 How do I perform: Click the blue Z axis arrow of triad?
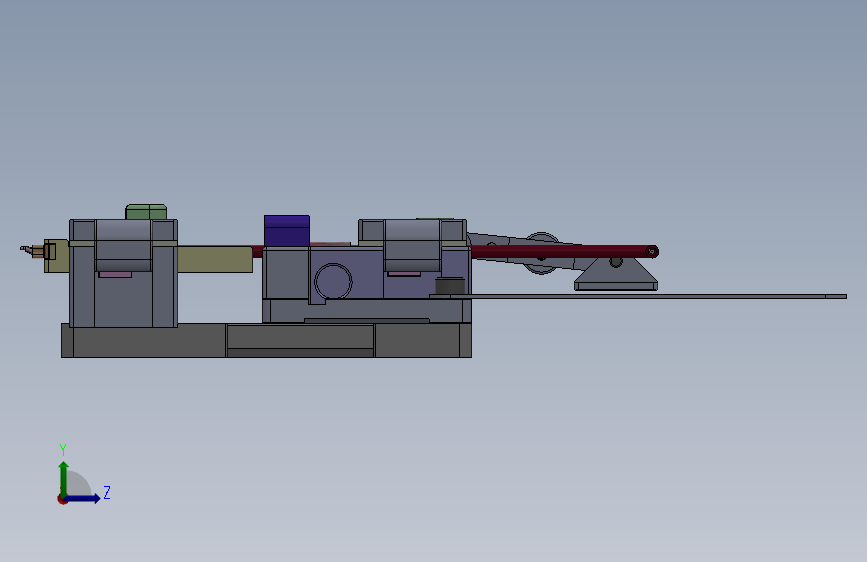tap(83, 498)
